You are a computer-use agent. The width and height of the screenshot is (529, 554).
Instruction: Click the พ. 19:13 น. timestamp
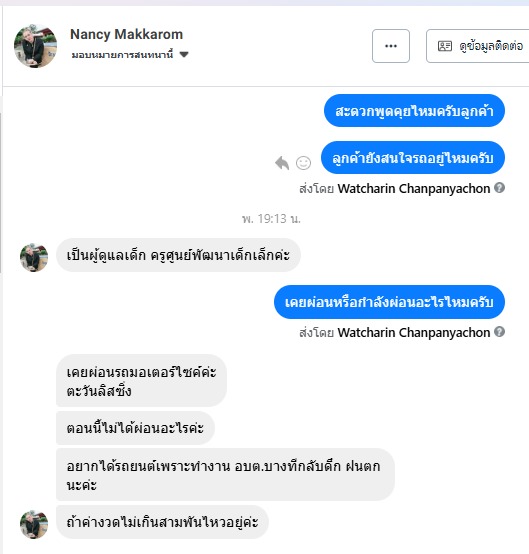coord(271,219)
